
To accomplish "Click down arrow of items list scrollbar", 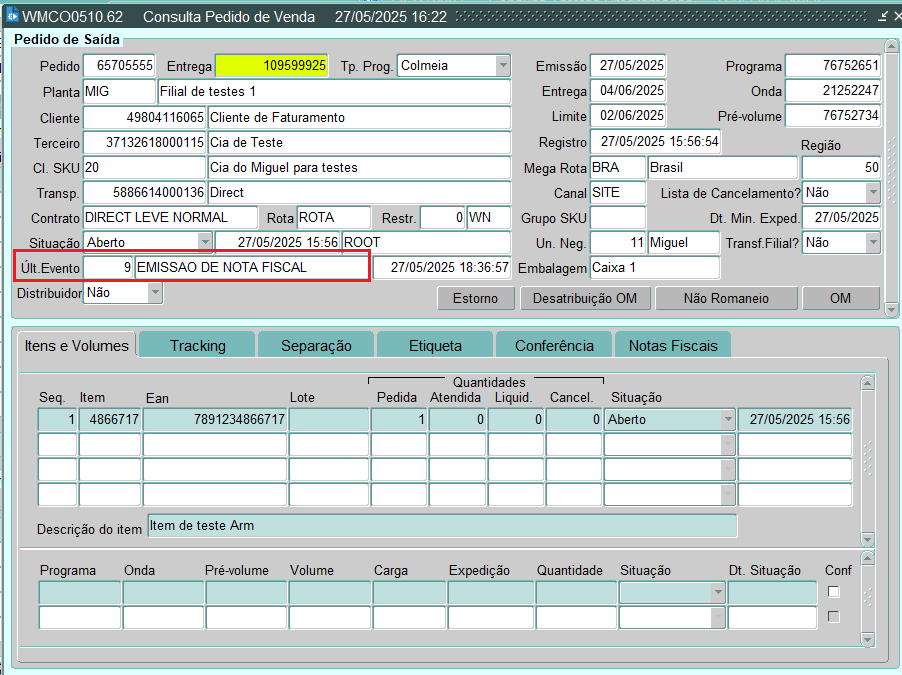I will [x=867, y=539].
